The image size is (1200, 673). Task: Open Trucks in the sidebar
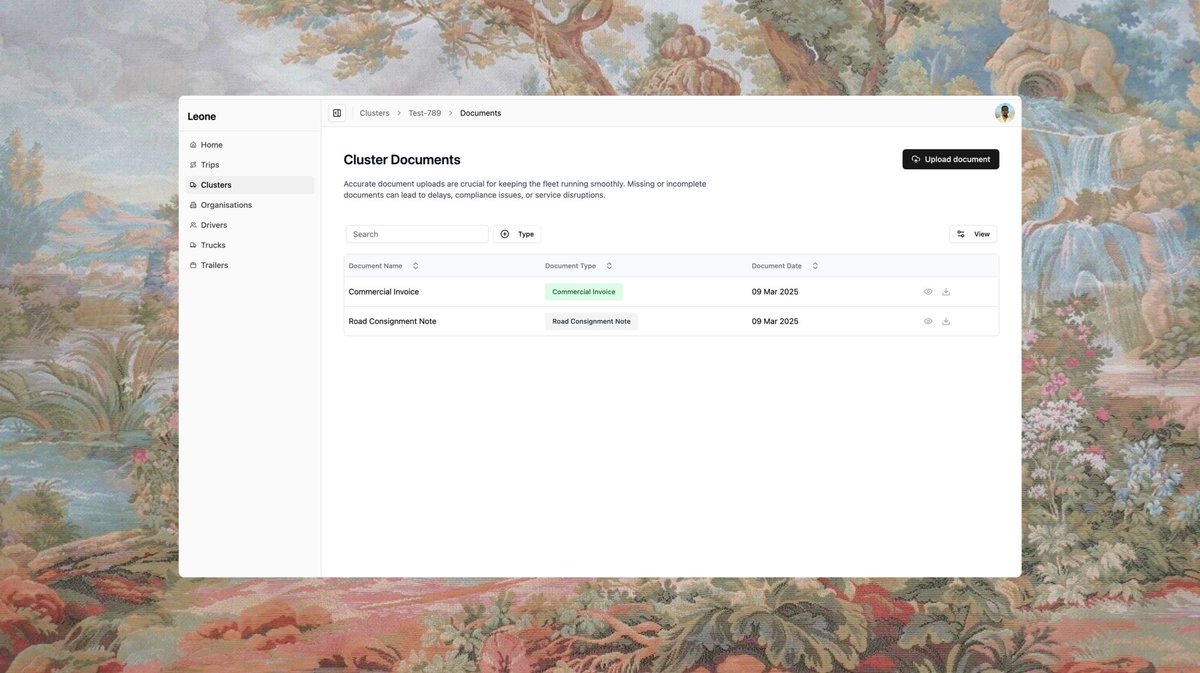250,245
